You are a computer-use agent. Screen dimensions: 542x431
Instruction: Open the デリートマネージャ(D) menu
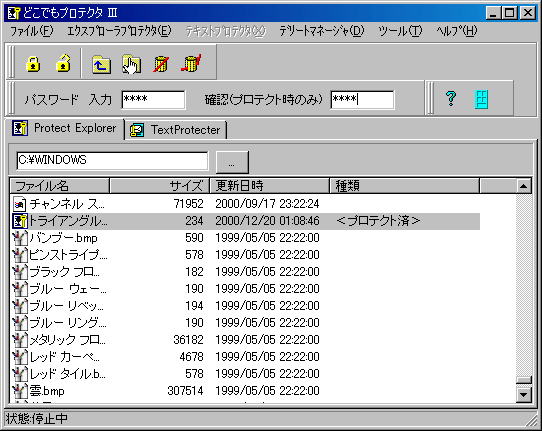click(321, 31)
